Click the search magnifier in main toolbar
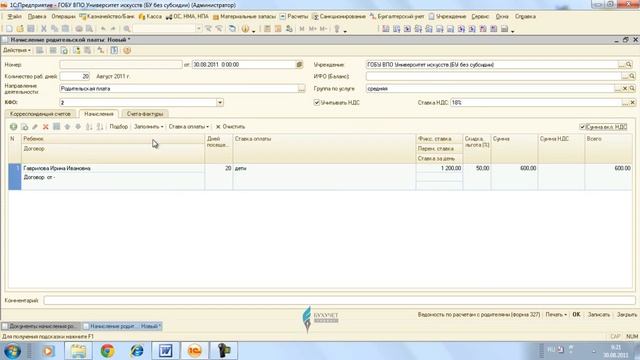Viewport: 640px width, 360px height. point(127,29)
